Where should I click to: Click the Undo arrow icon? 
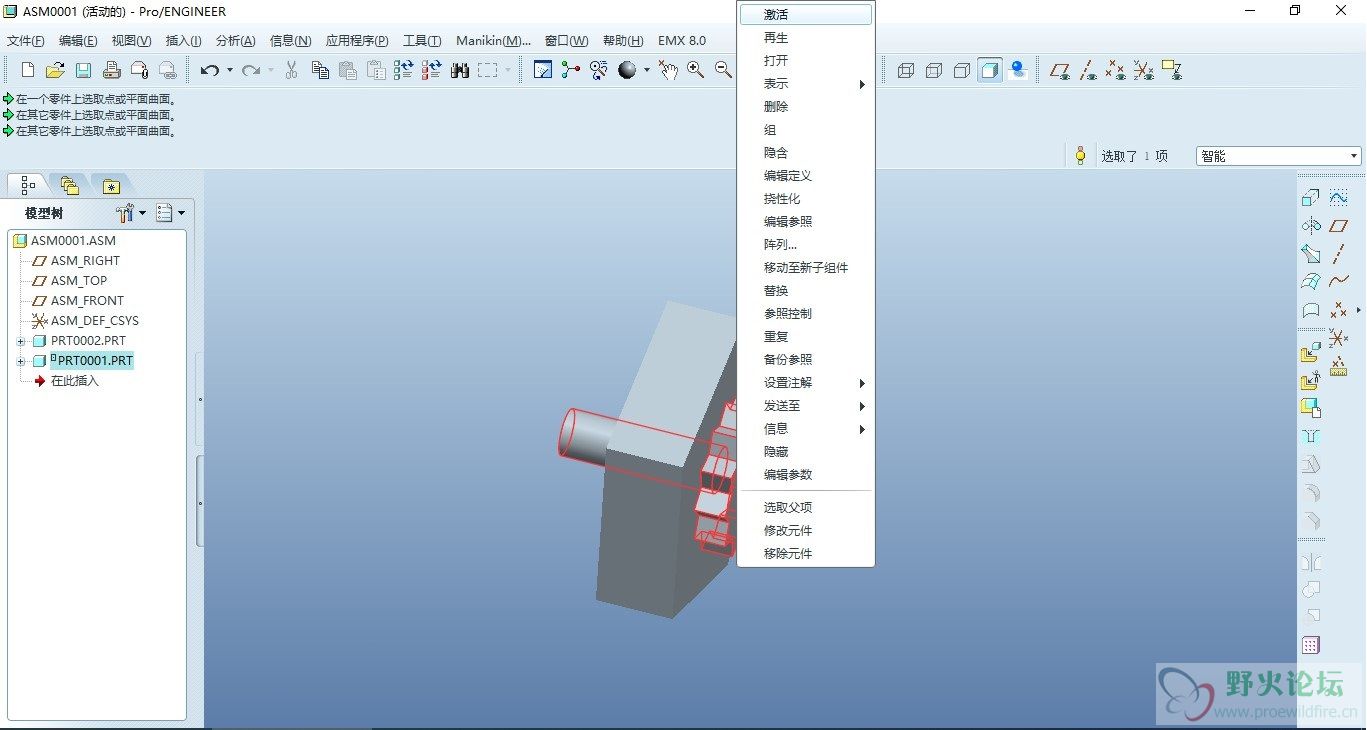pos(209,70)
